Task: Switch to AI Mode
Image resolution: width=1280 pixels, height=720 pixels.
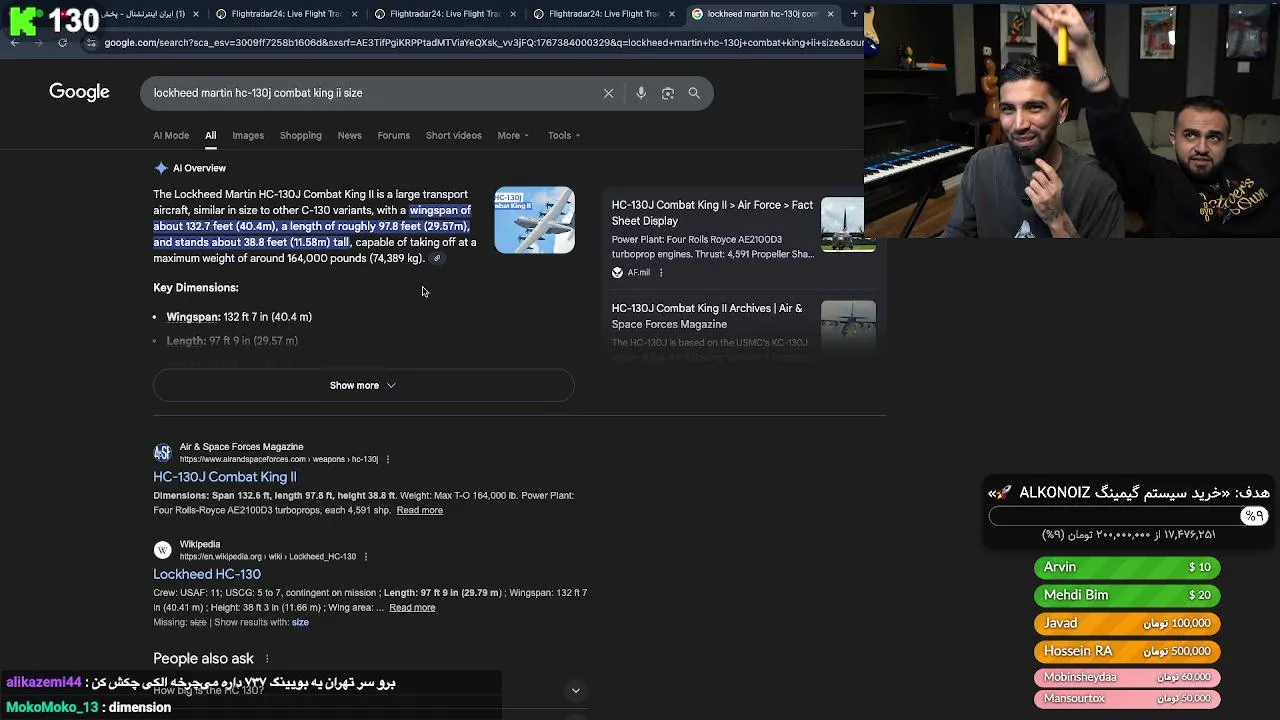Action: pos(171,135)
